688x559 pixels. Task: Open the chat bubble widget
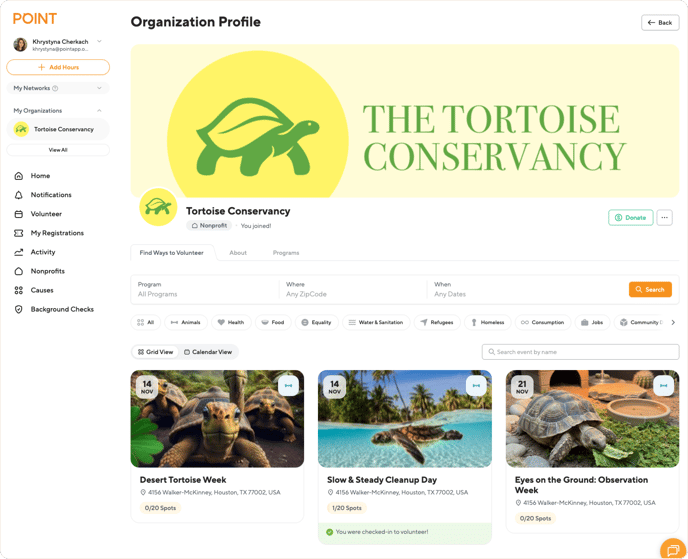pos(673,548)
